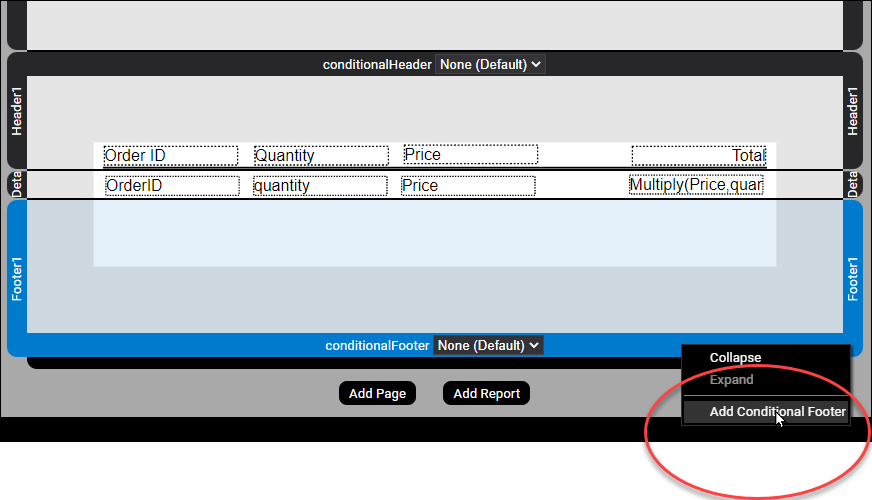Choose Collapse in the context menu
This screenshot has width=872, height=500.
coord(735,358)
